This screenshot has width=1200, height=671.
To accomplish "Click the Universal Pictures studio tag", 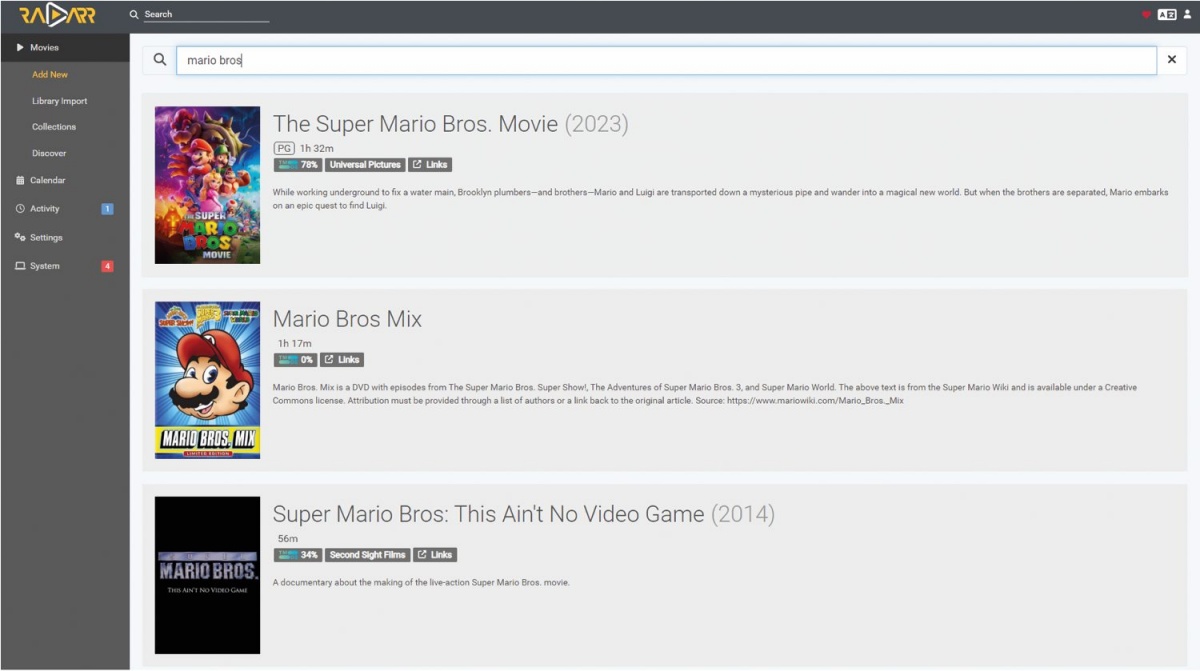I will point(365,165).
